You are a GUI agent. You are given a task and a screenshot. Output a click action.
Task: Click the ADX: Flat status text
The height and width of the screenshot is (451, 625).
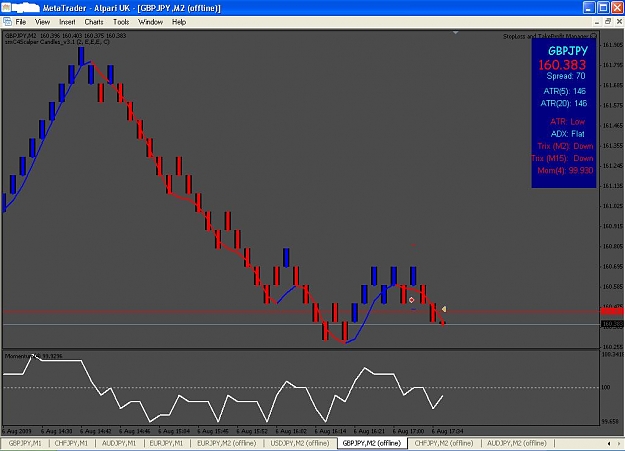coord(568,134)
